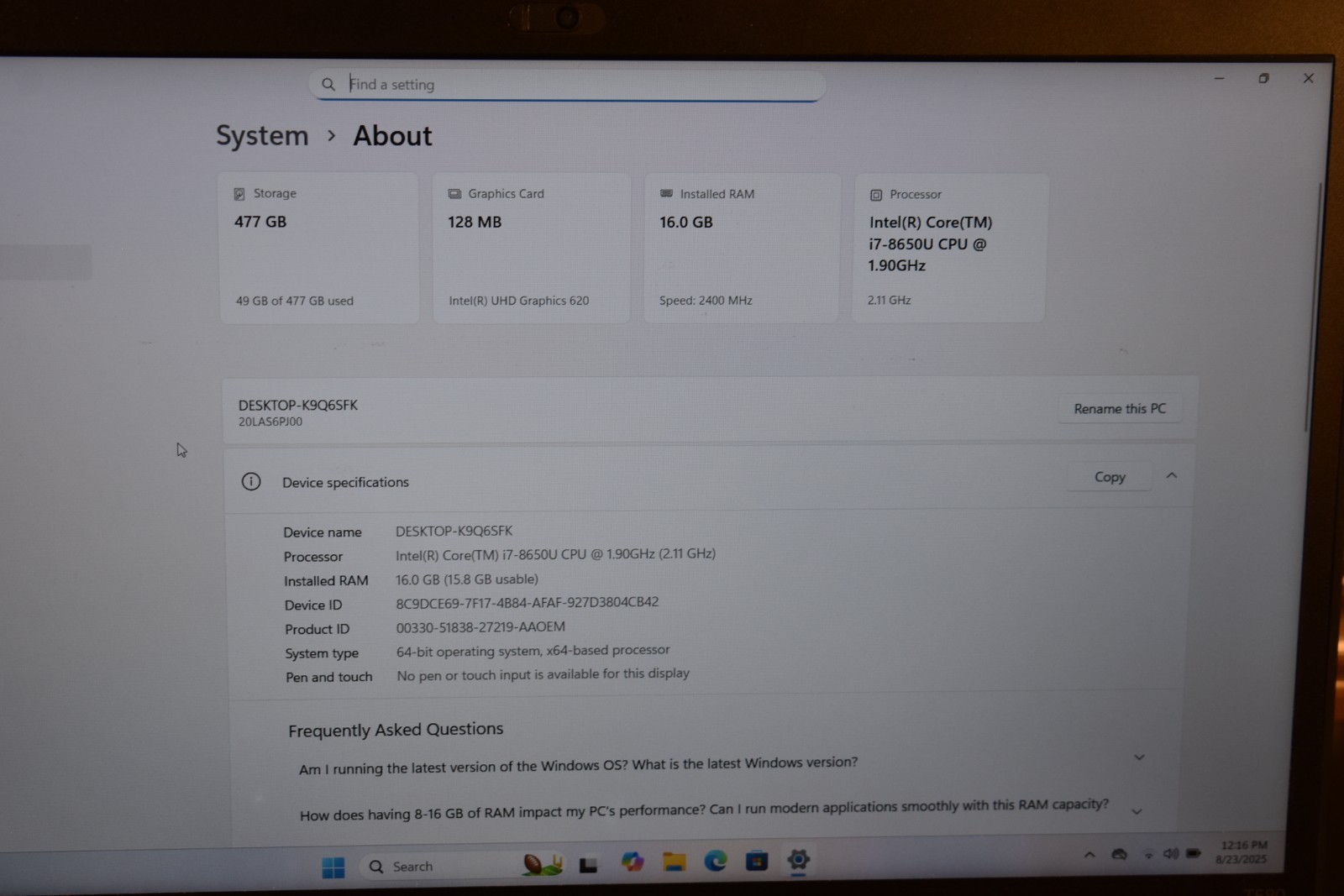This screenshot has height=896, width=1344.
Task: Click the Device specifications info icon
Action: 251,481
